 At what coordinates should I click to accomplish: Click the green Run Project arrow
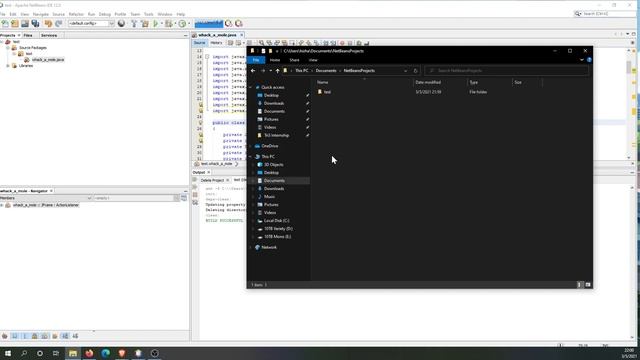156,24
